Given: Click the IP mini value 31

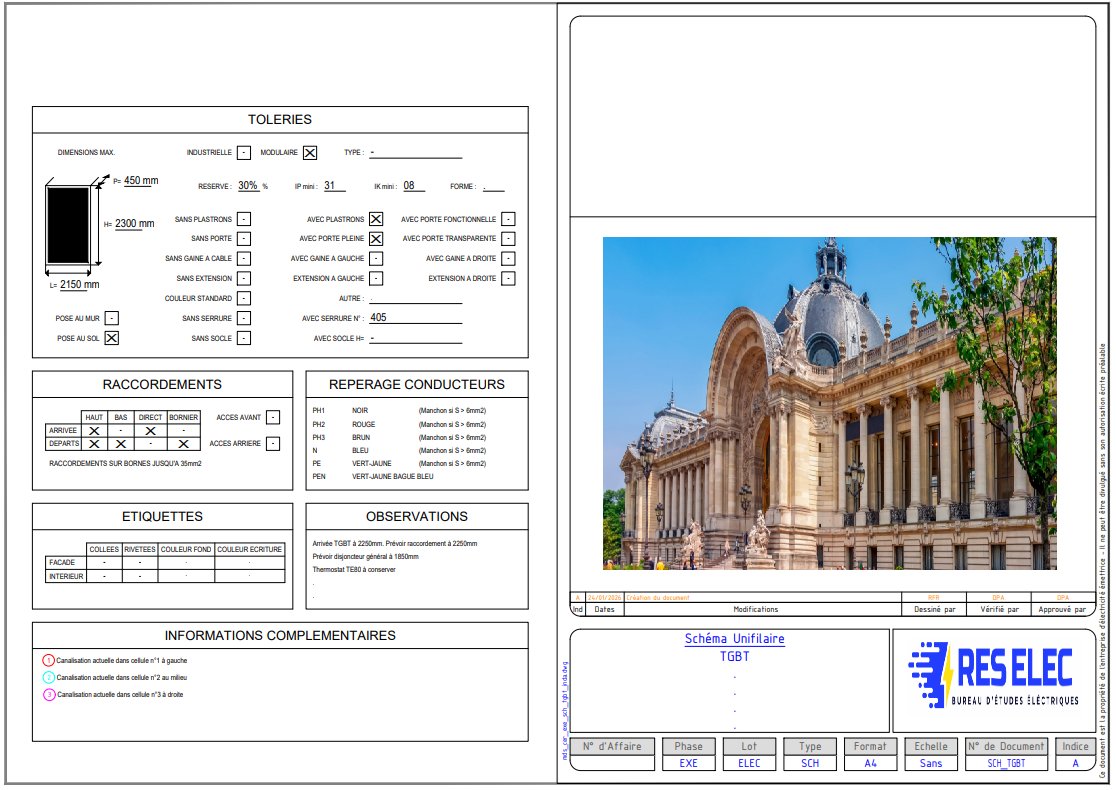Looking at the screenshot, I should pos(330,186).
